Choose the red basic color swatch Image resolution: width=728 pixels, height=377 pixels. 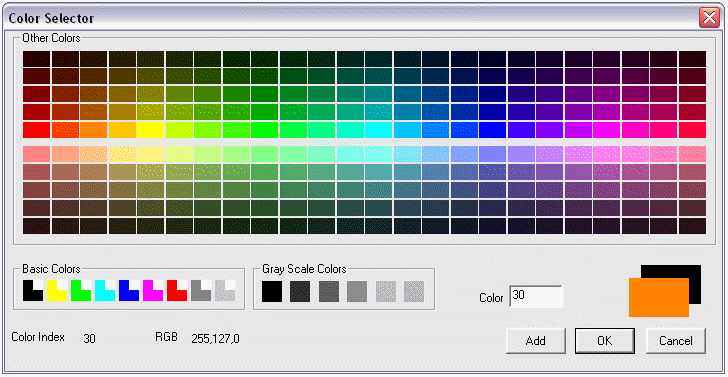click(x=177, y=290)
